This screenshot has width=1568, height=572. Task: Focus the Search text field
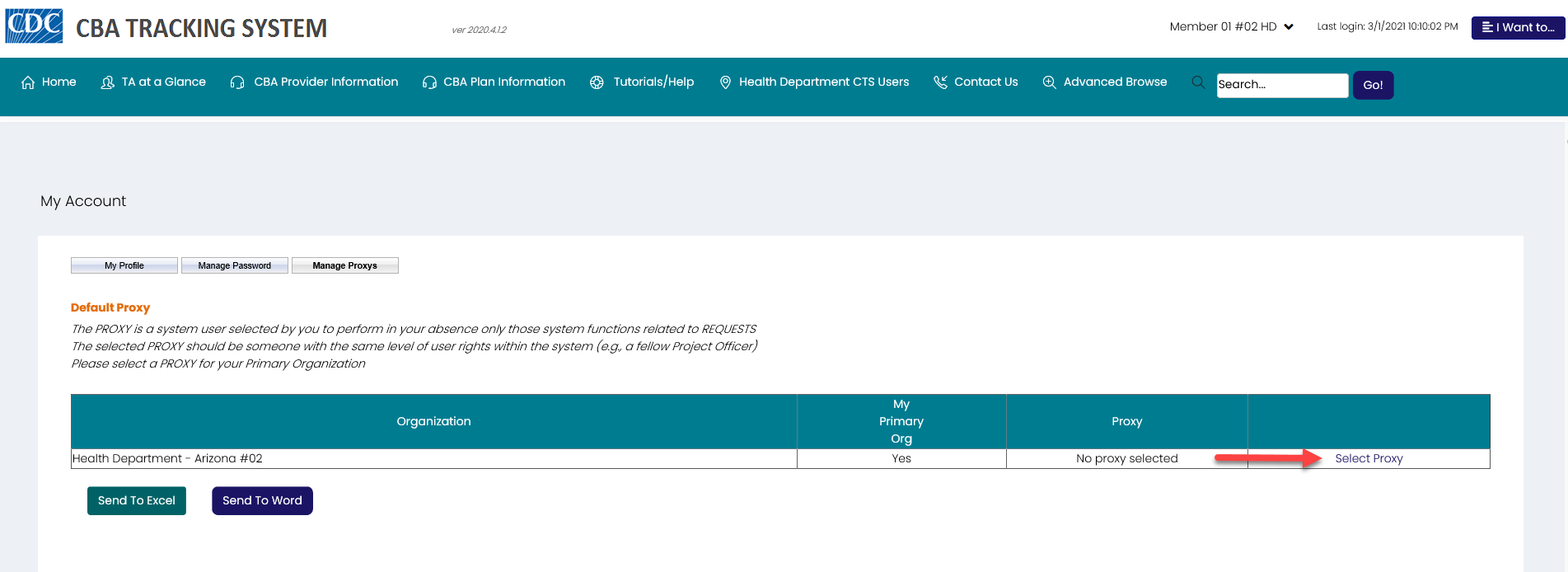coord(1281,85)
